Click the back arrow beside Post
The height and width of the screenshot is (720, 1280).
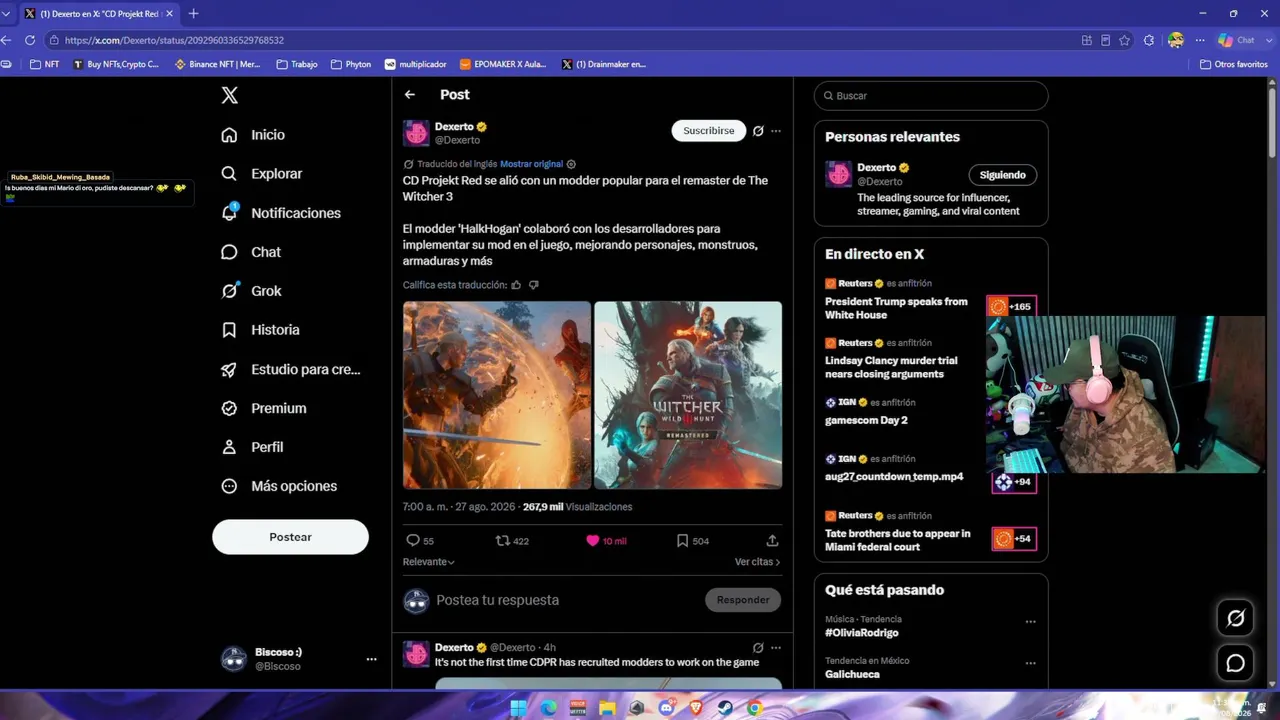(410, 94)
